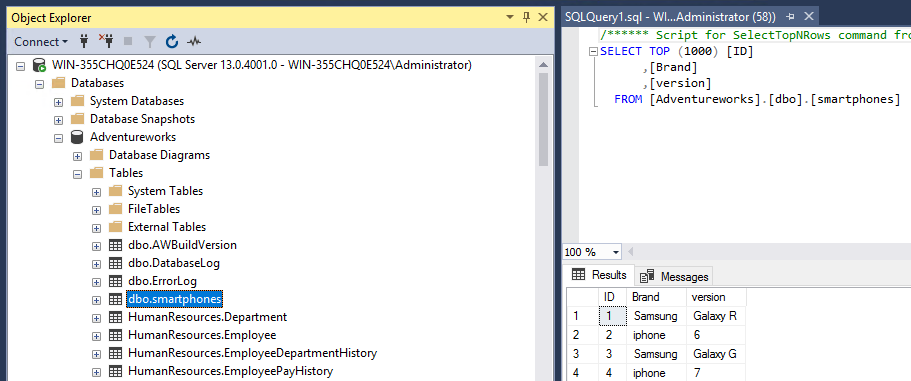Open the Activity Monitor icon
Screen dimensions: 911x381
tap(194, 42)
